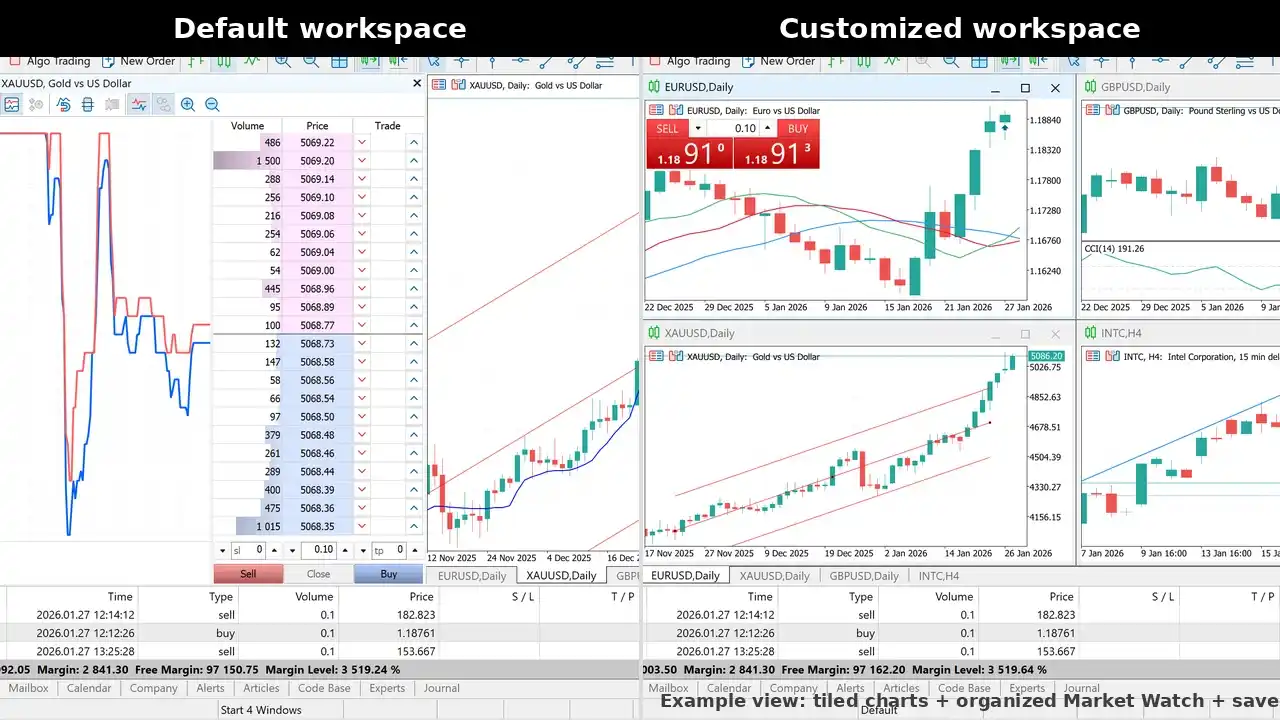
Task: Click the Close button in Depth of Market
Action: [x=318, y=574]
